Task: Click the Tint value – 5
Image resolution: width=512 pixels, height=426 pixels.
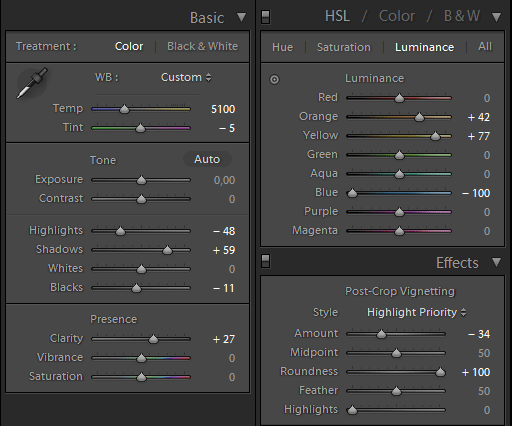Action: tap(227, 128)
